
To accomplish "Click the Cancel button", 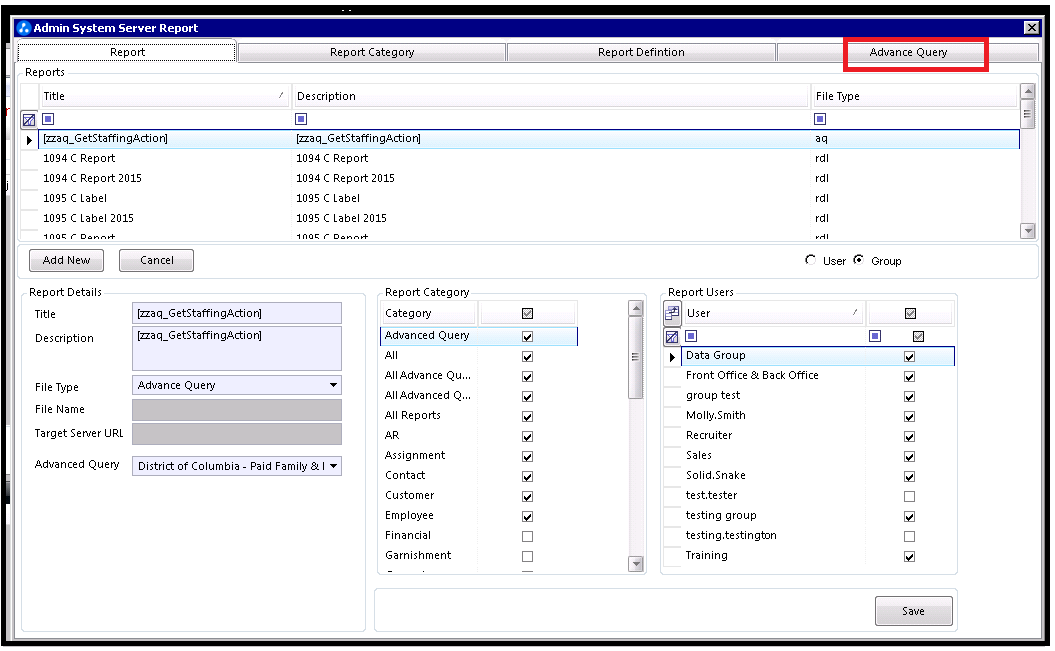I will [x=156, y=260].
